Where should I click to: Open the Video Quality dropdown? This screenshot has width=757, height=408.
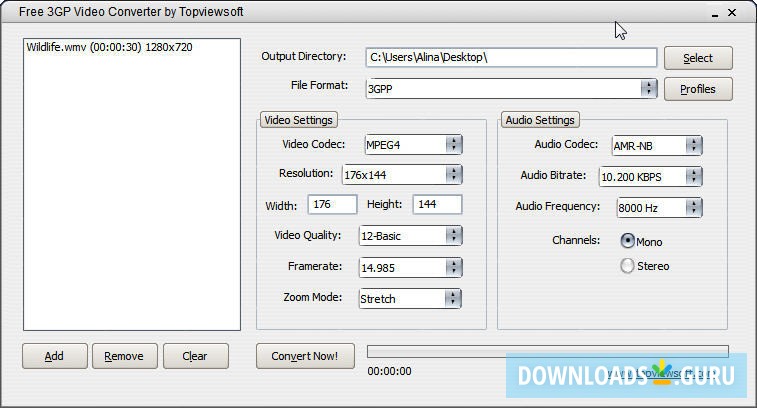tap(410, 236)
